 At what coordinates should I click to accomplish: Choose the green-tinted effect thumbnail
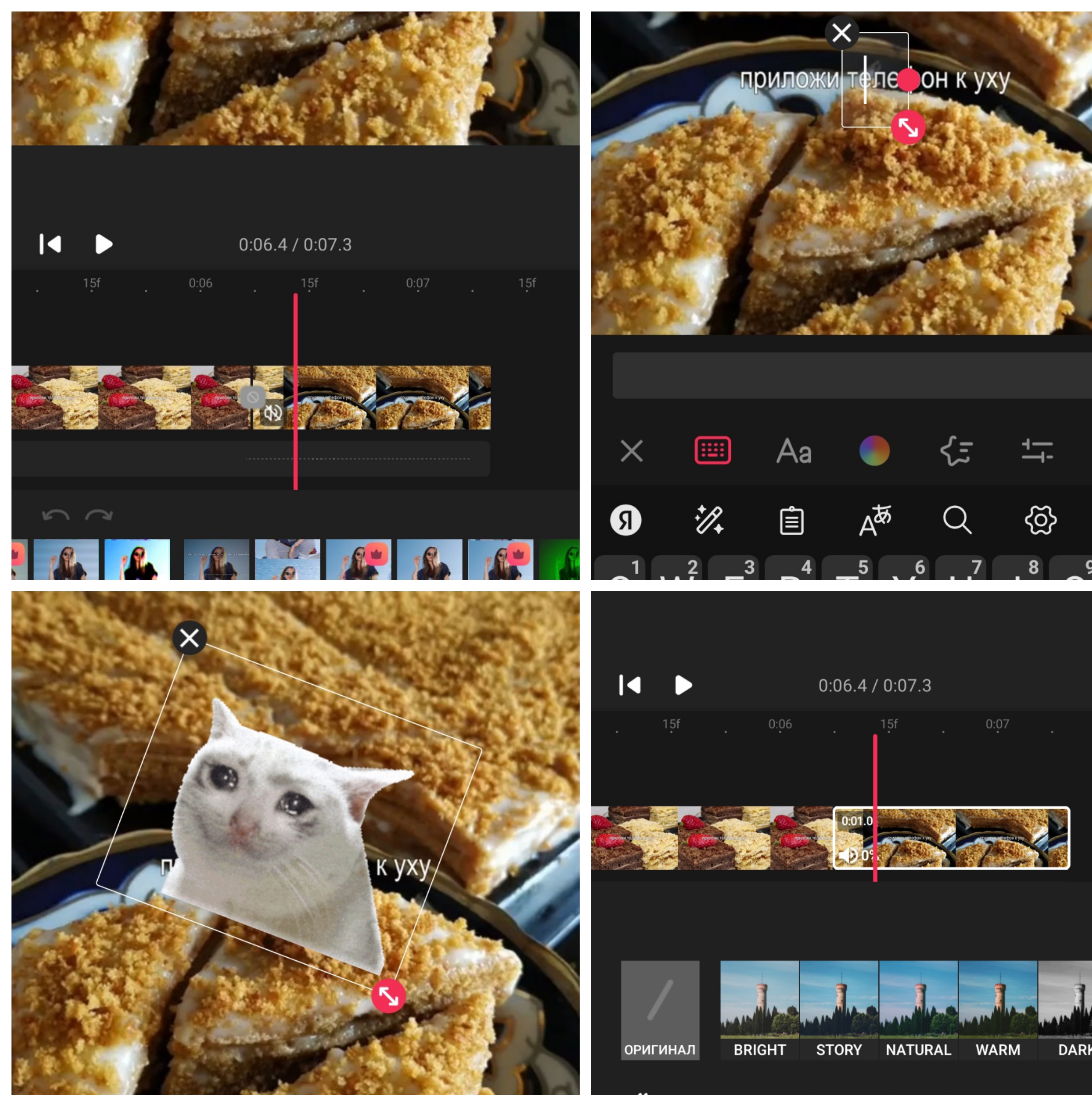(x=559, y=560)
